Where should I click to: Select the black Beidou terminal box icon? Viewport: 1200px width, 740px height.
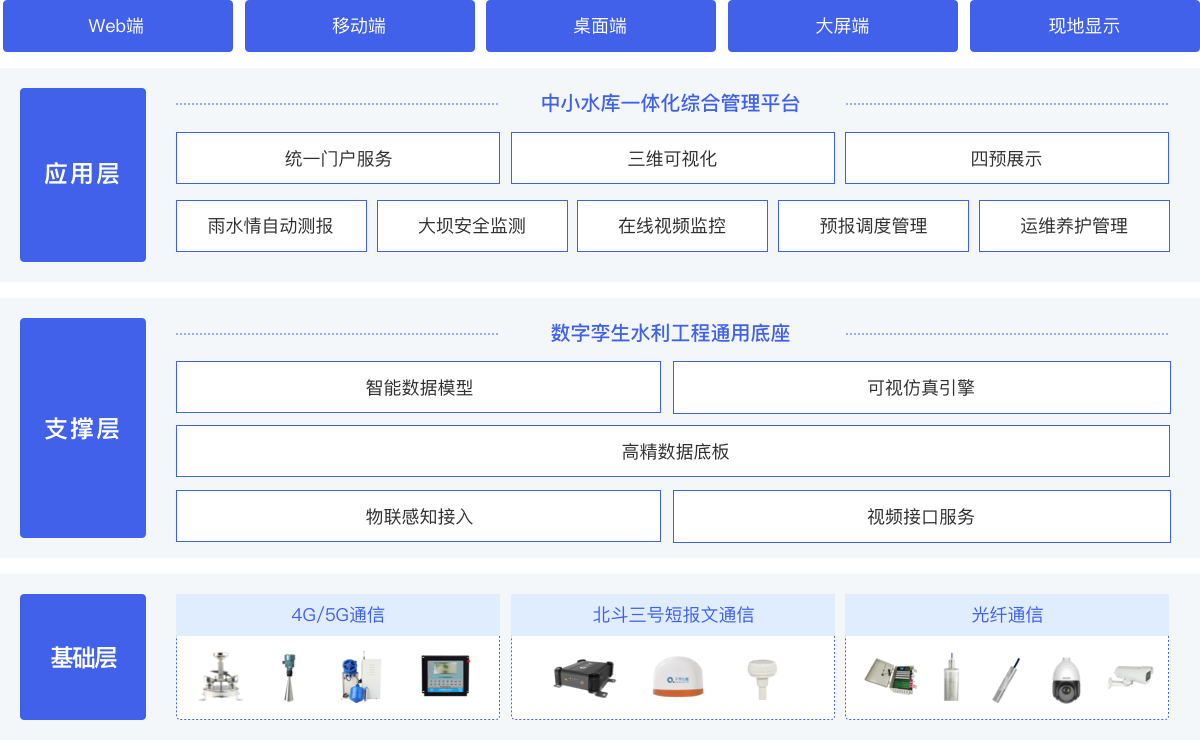tap(584, 677)
